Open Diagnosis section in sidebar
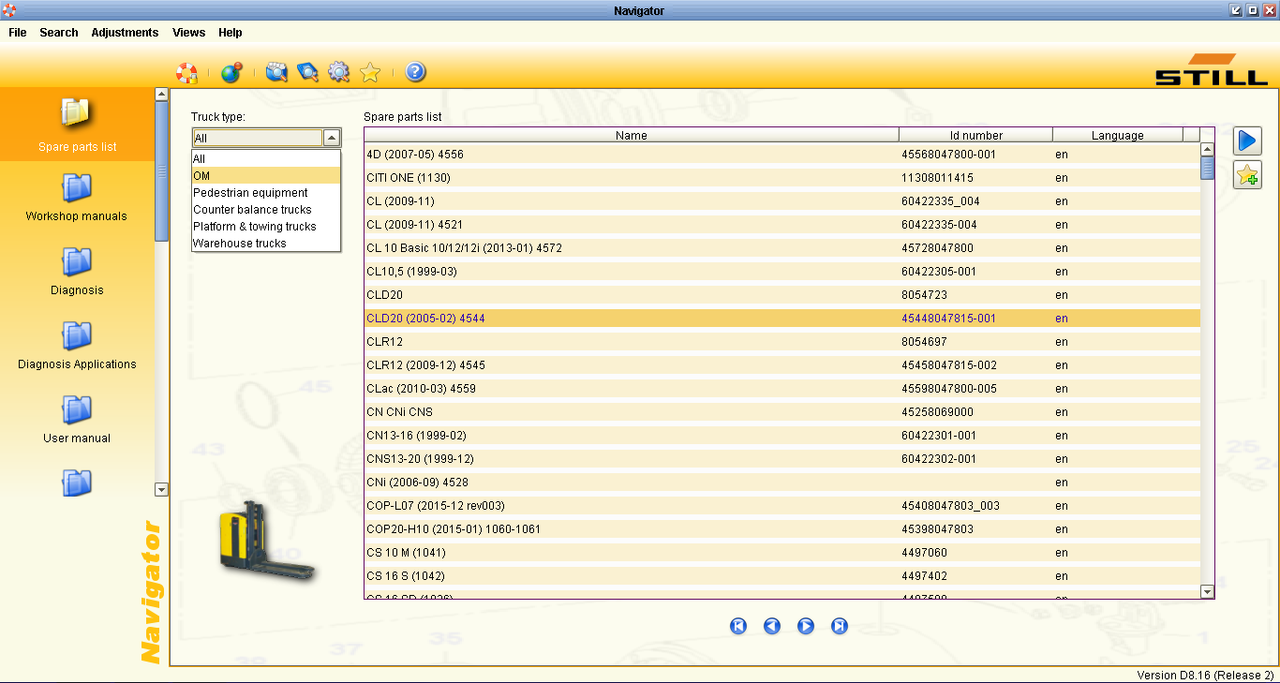1280x683 pixels. [77, 271]
